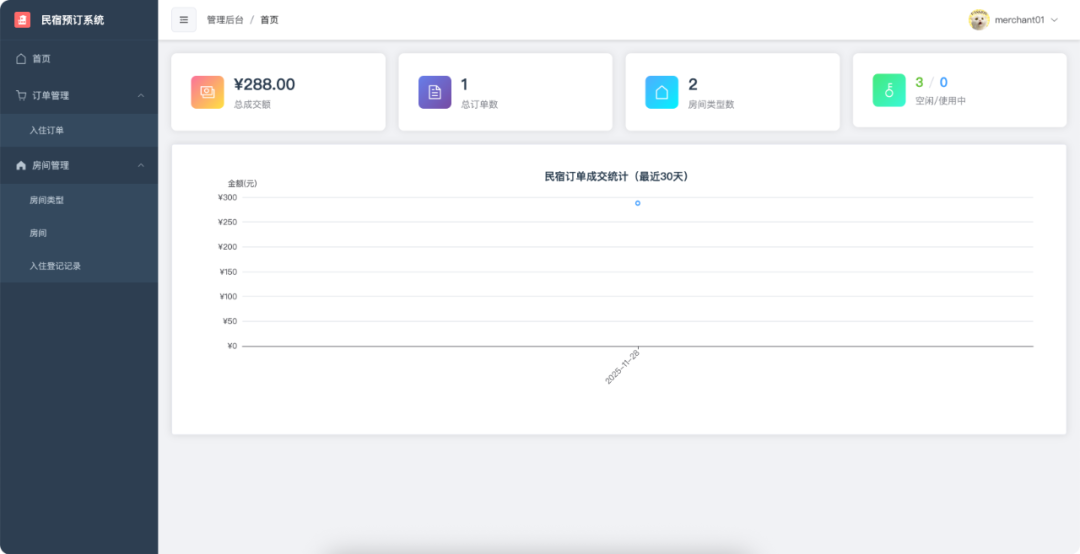Click the 房间类型数 label
This screenshot has height=554, width=1080.
712,105
